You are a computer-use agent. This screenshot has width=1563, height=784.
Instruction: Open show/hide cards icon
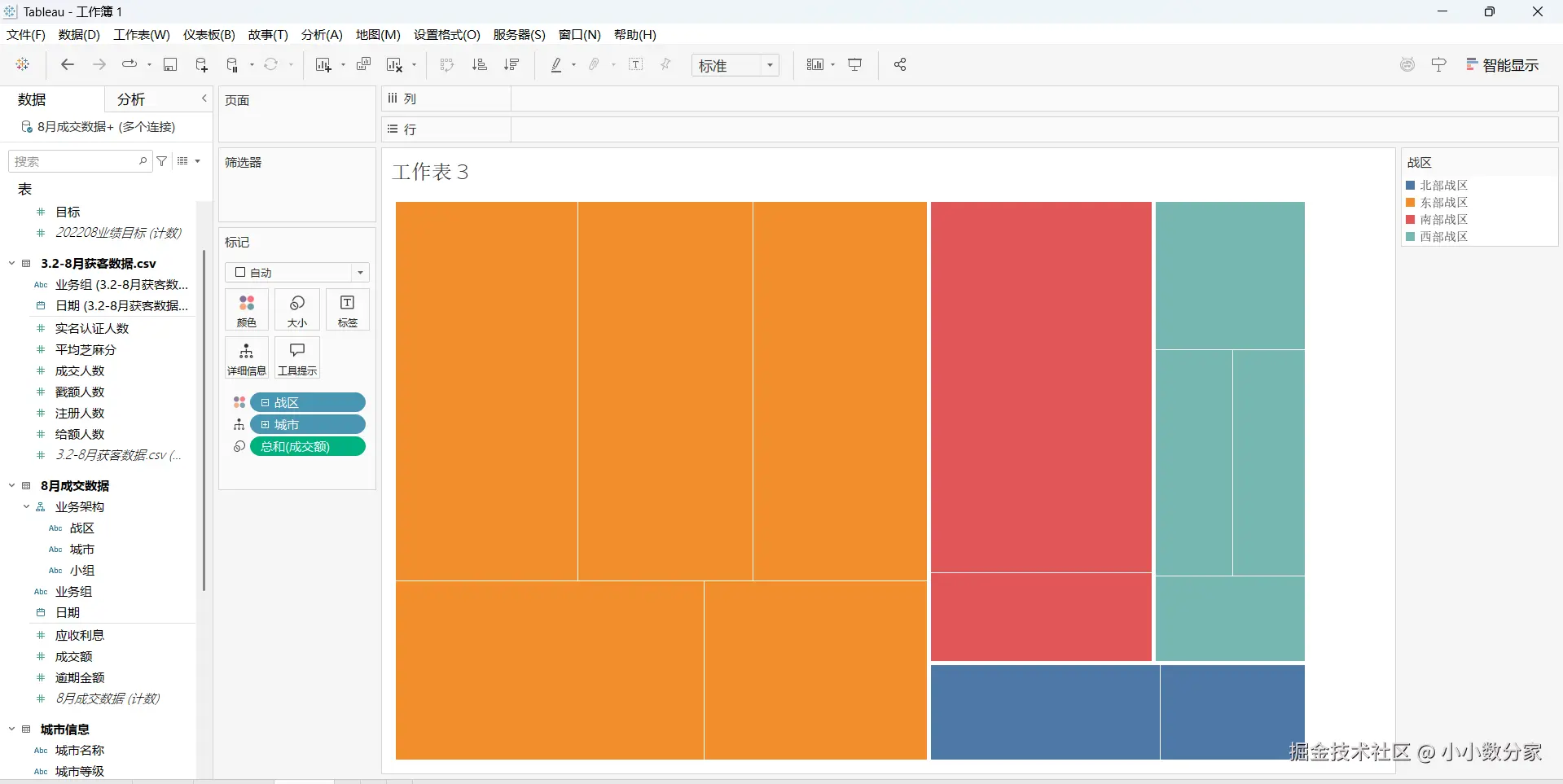click(815, 64)
